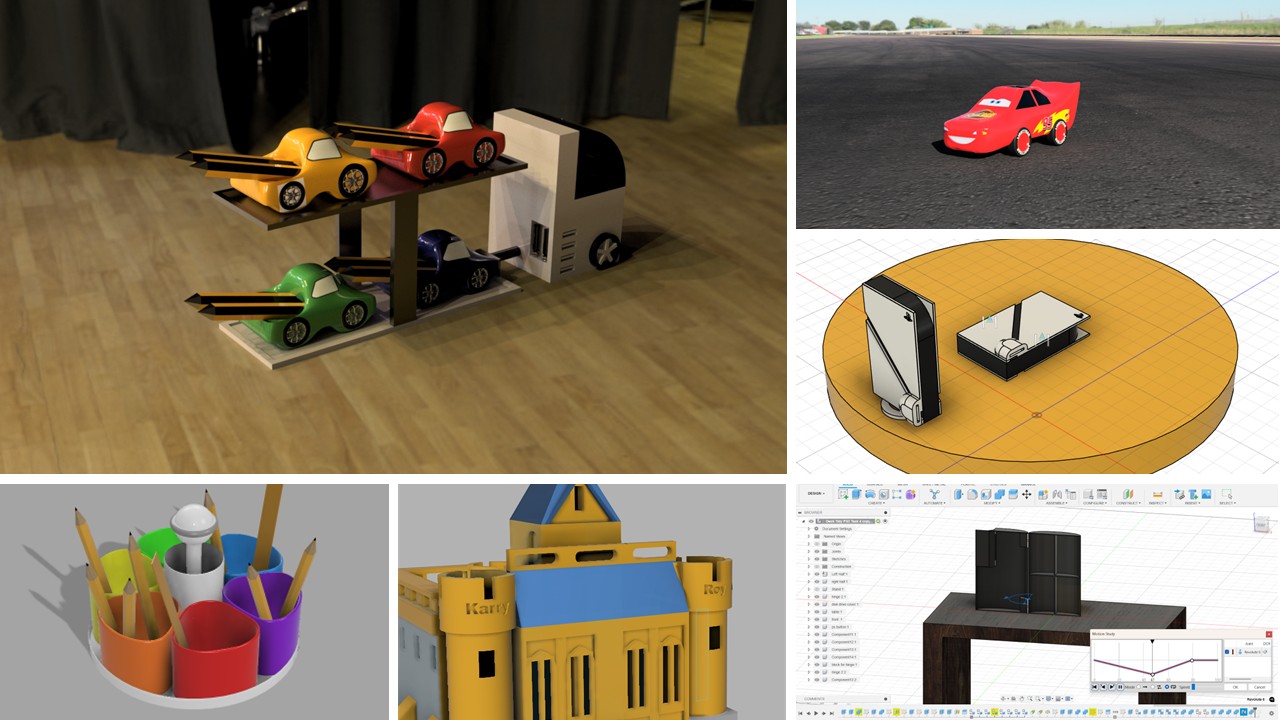Open the INSERT menu label

(1192, 503)
